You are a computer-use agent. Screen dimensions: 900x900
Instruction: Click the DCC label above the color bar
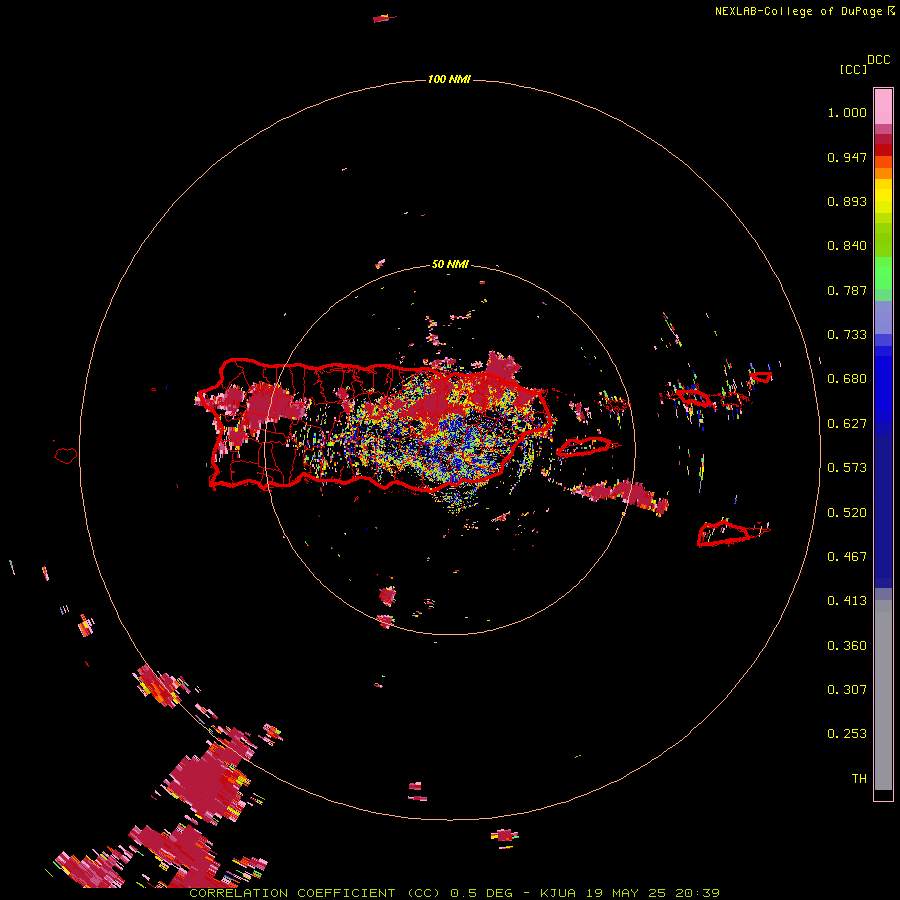pyautogui.click(x=879, y=60)
